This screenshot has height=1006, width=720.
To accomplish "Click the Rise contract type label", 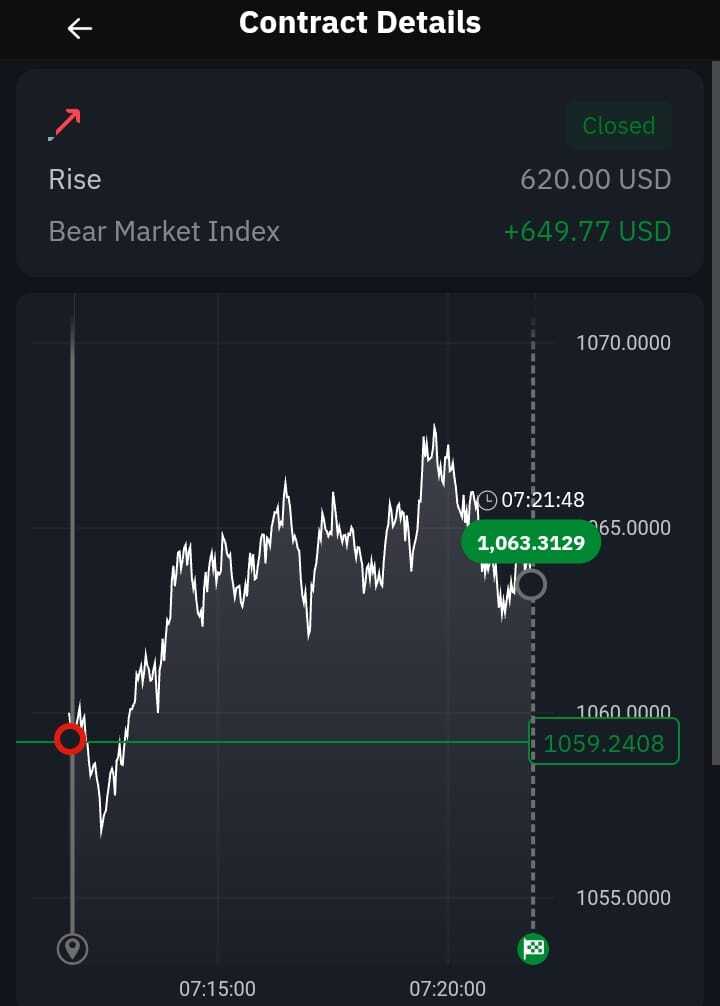I will click(x=75, y=180).
